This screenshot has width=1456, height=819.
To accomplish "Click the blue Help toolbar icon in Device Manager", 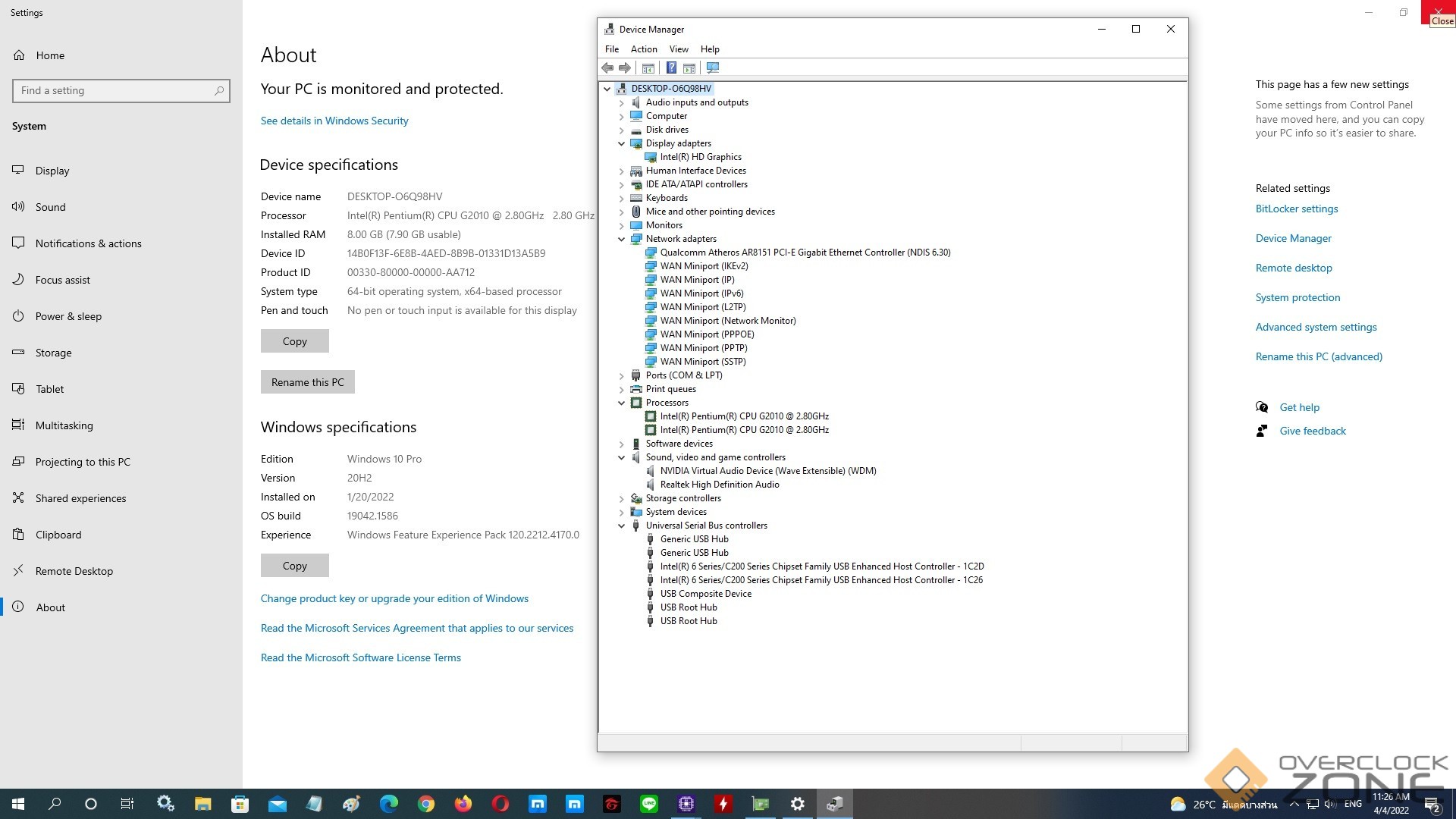I will click(671, 68).
